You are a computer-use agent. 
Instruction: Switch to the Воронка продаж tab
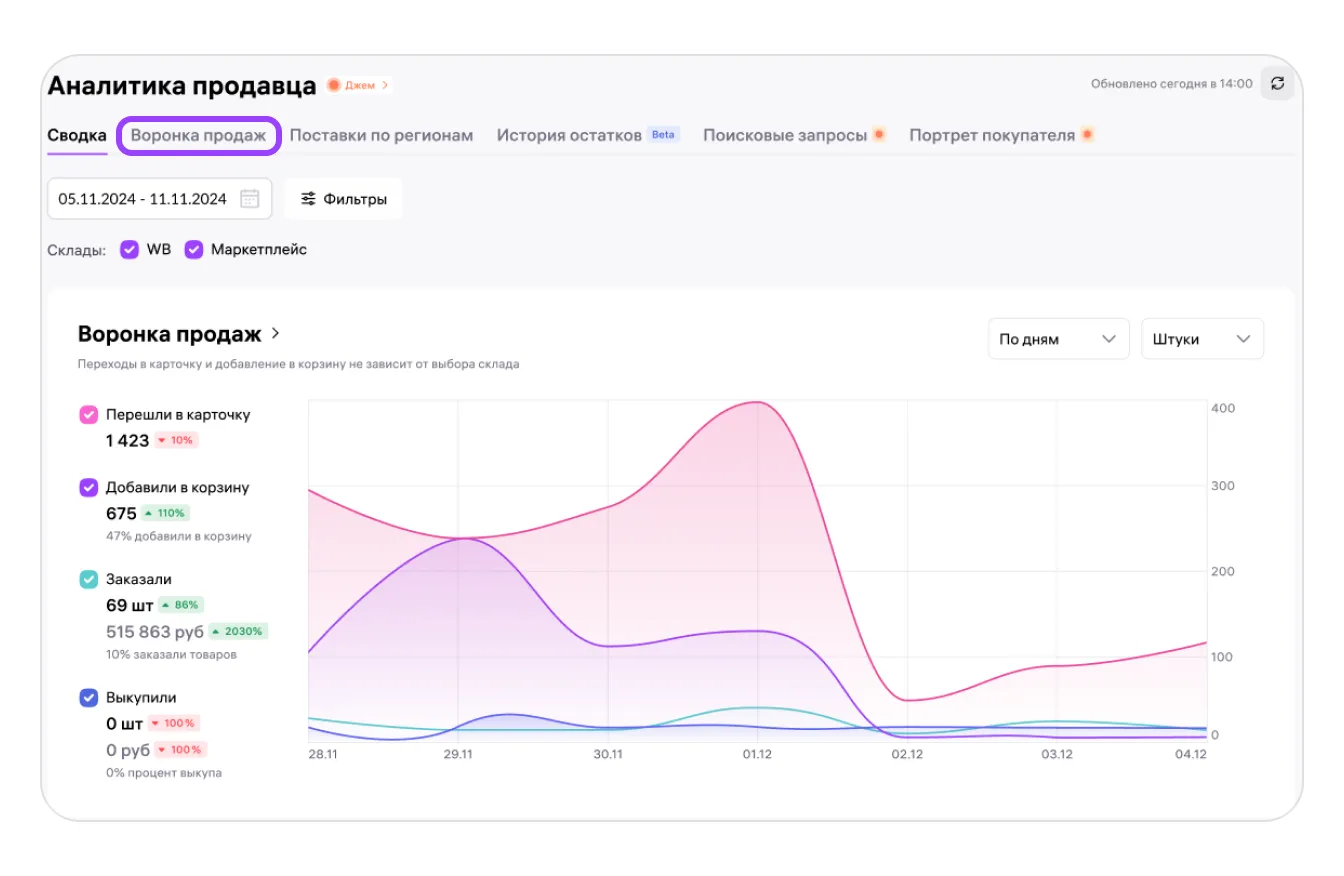point(198,135)
